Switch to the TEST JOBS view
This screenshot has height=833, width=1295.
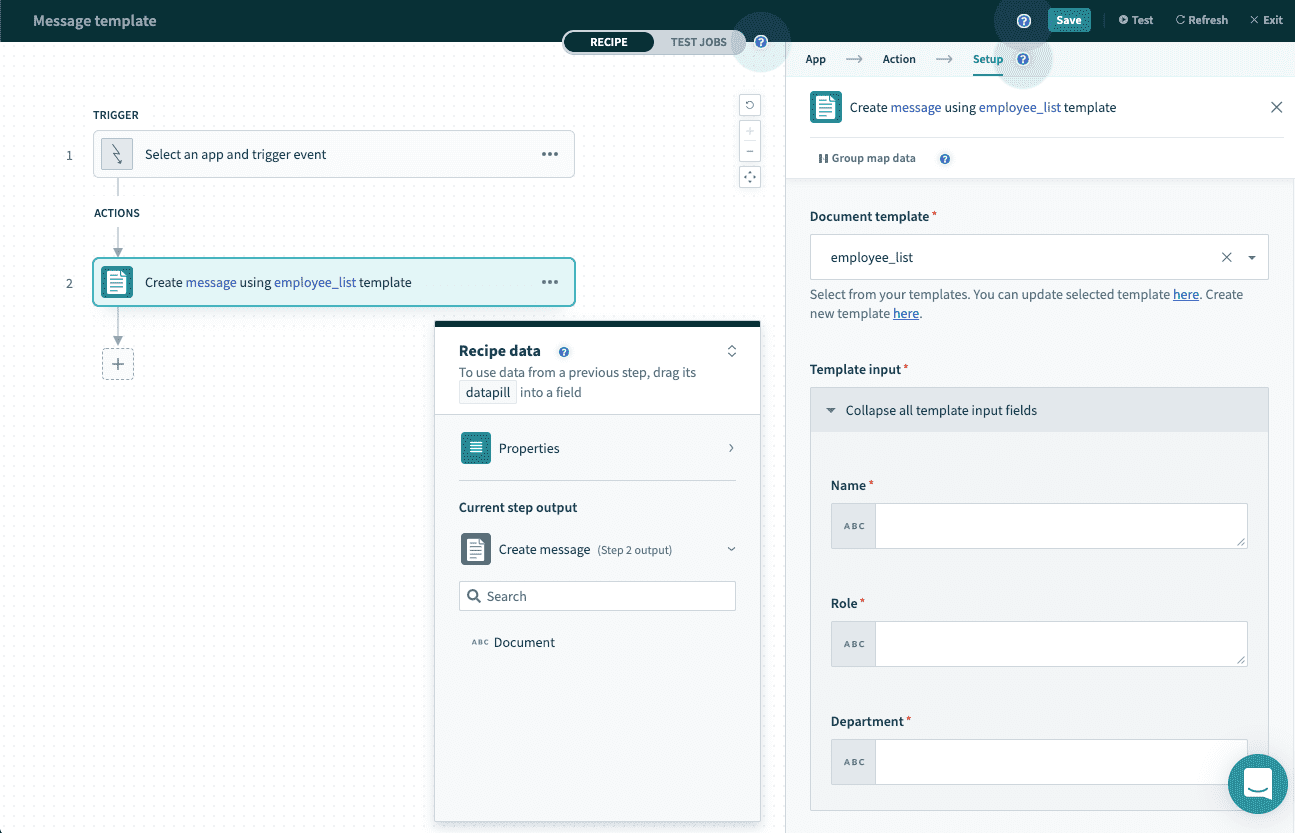(x=698, y=42)
